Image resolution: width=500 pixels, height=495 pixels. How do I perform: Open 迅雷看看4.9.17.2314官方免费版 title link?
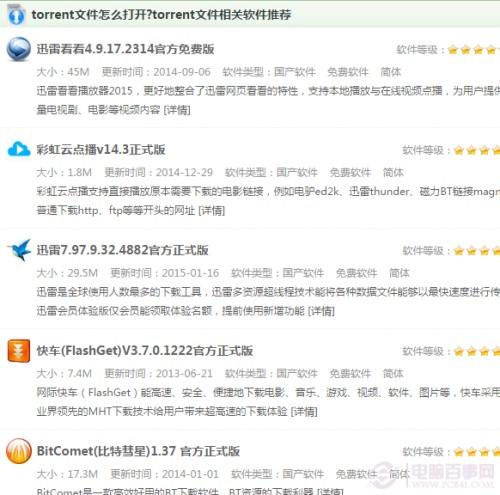pyautogui.click(x=125, y=49)
